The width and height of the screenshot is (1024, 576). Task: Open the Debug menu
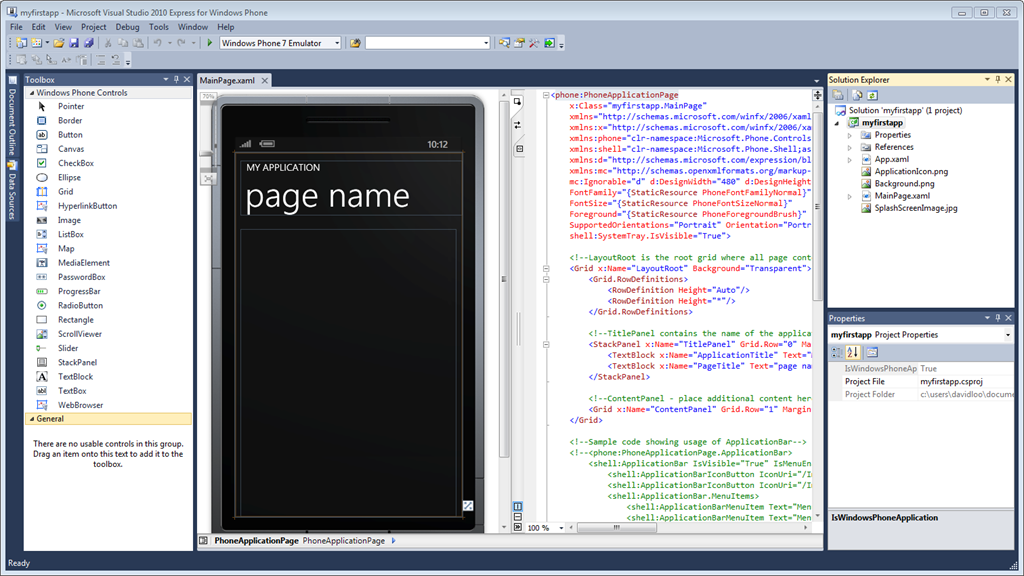click(x=127, y=27)
